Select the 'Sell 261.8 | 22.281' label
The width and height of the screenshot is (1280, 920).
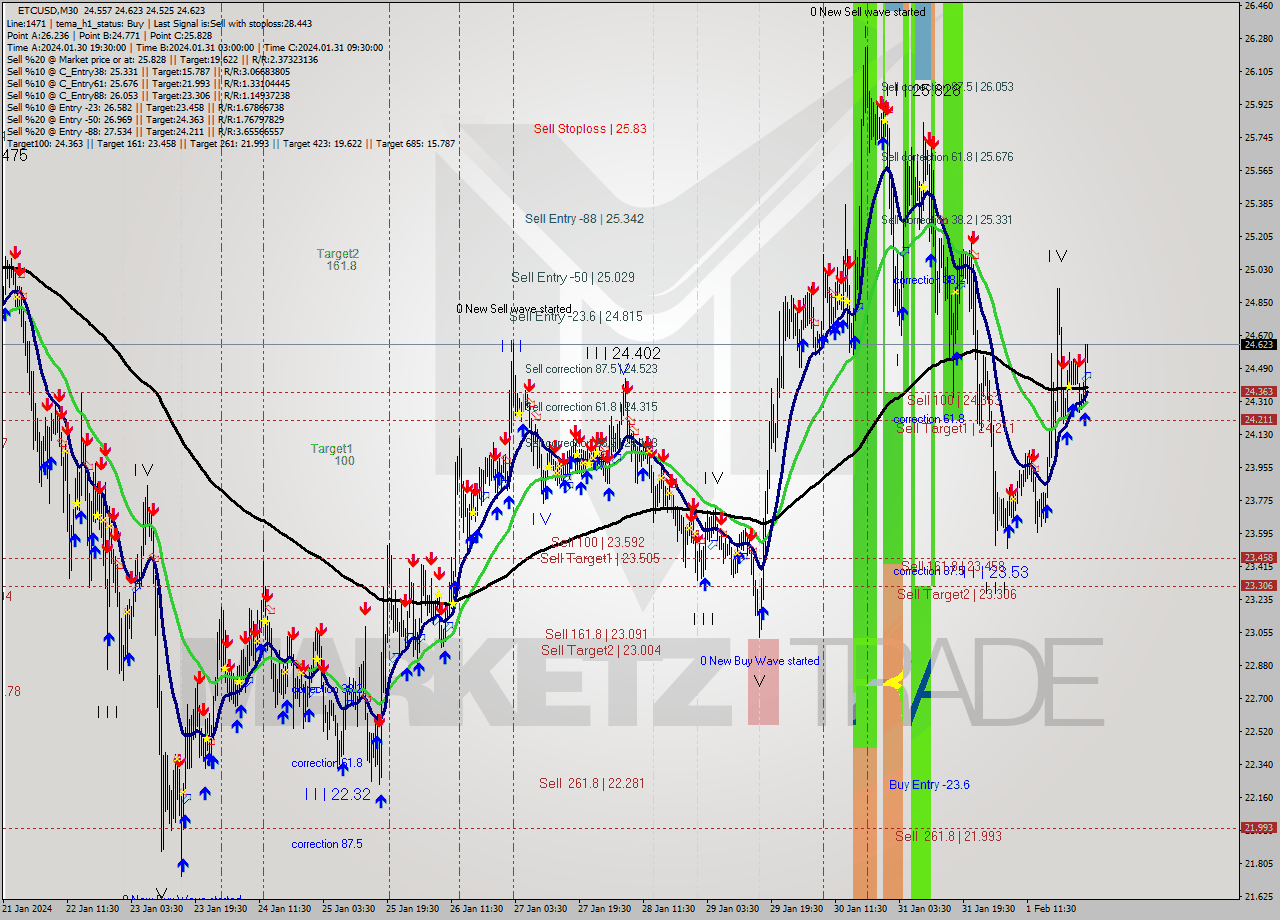coord(591,783)
